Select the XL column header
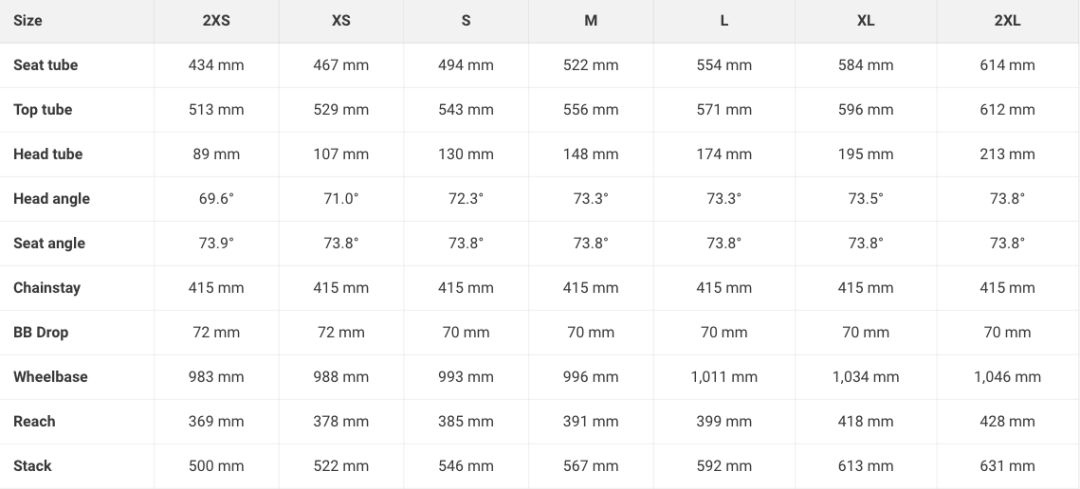1080x489 pixels. point(866,20)
